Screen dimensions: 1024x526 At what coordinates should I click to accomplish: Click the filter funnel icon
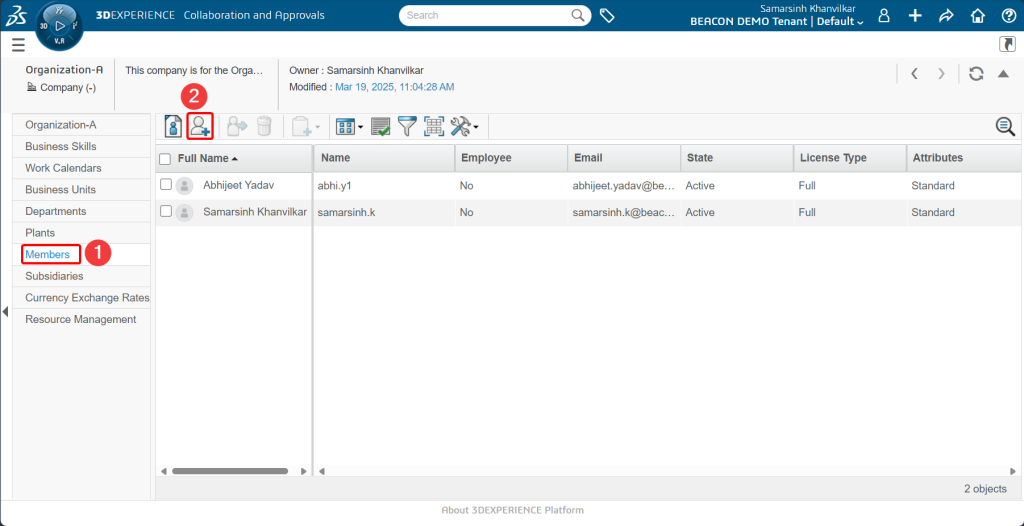[407, 126]
